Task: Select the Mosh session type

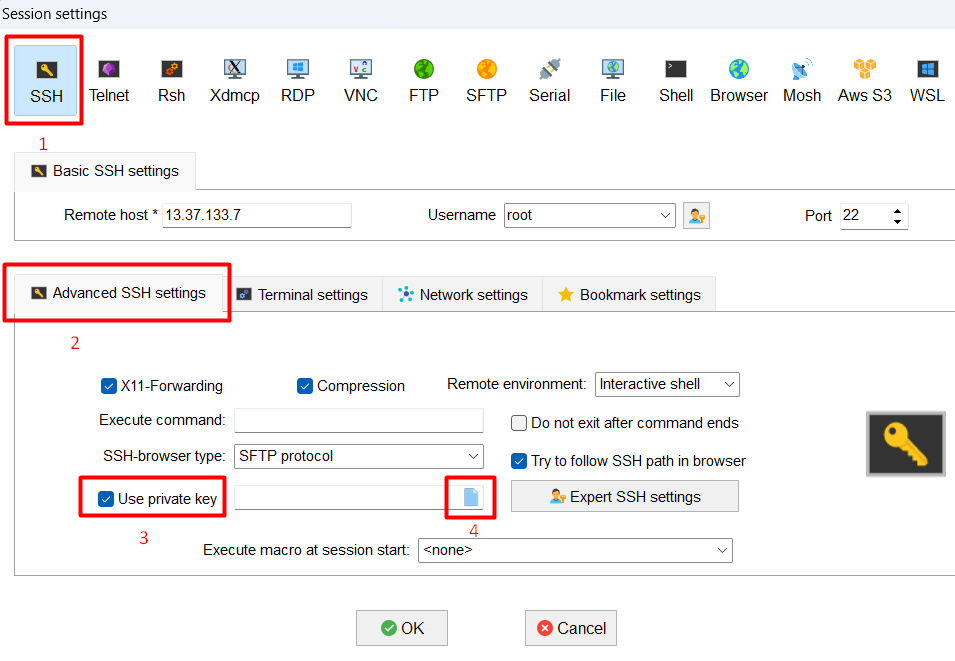Action: click(x=802, y=80)
